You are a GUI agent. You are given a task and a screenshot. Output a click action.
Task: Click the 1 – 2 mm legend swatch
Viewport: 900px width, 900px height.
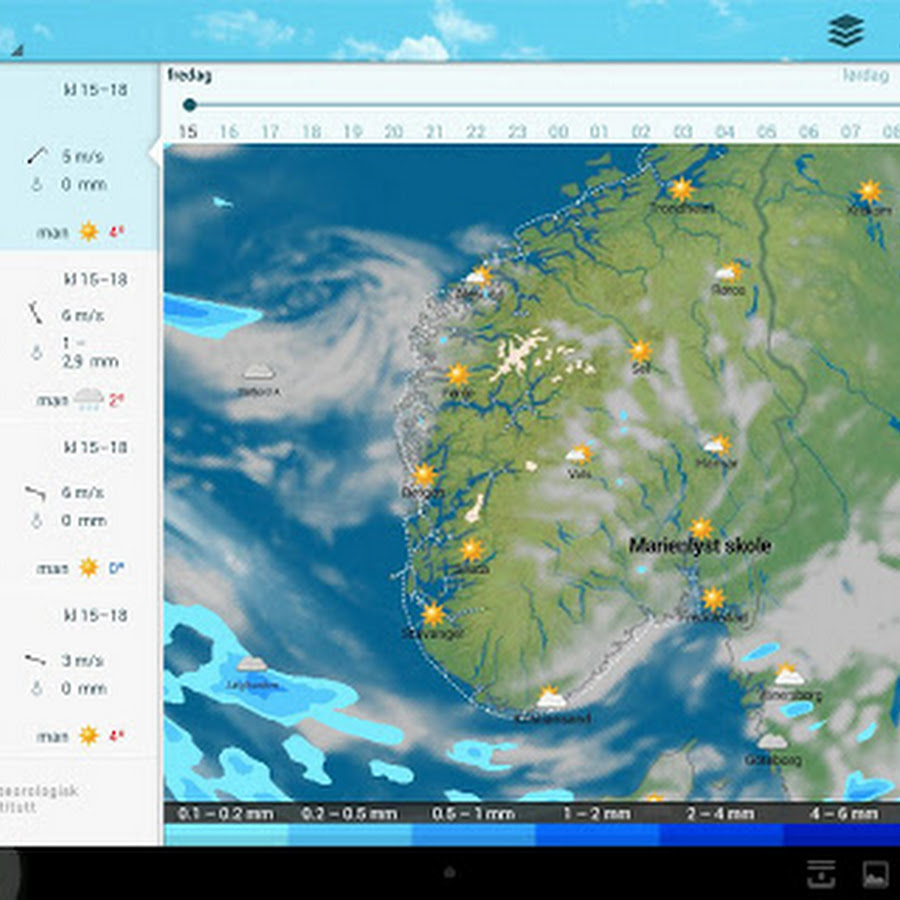(597, 835)
